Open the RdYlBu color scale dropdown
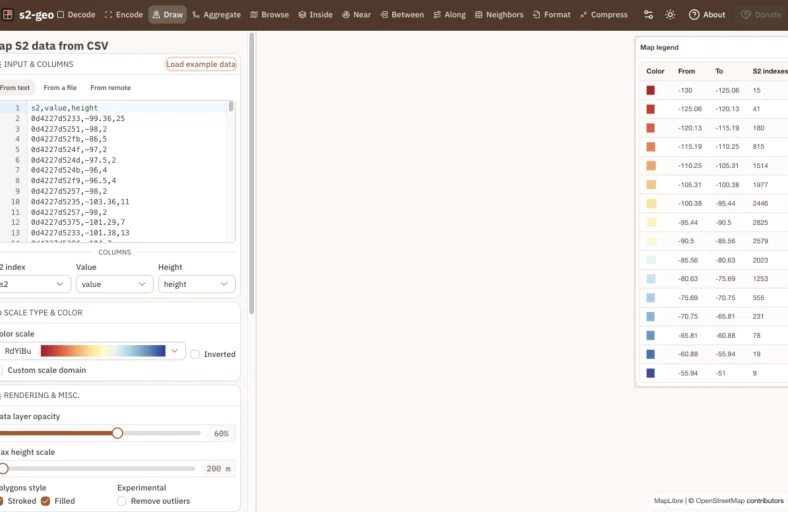The width and height of the screenshot is (788, 512). point(93,351)
